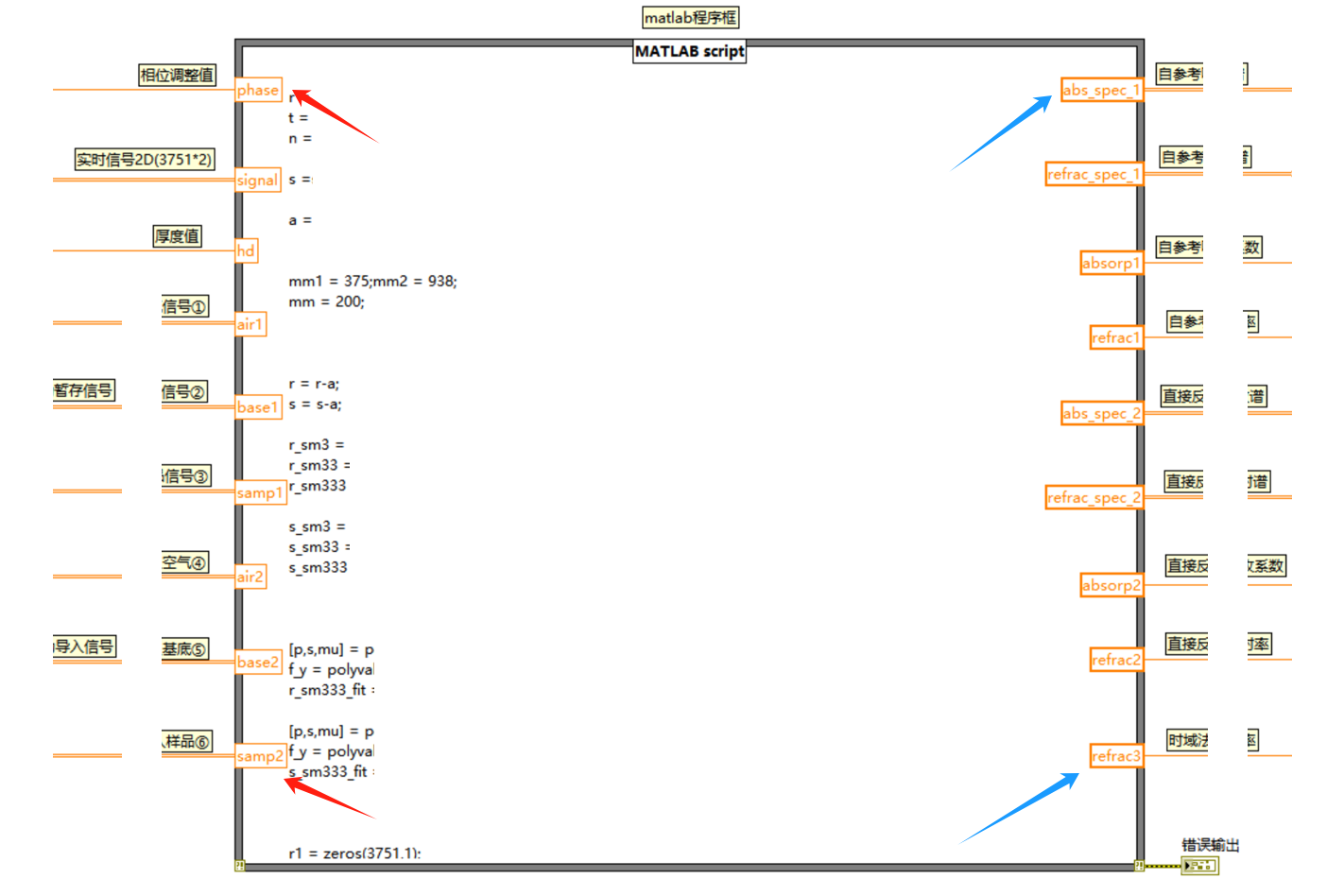Click the 导入信号 label

click(85, 646)
